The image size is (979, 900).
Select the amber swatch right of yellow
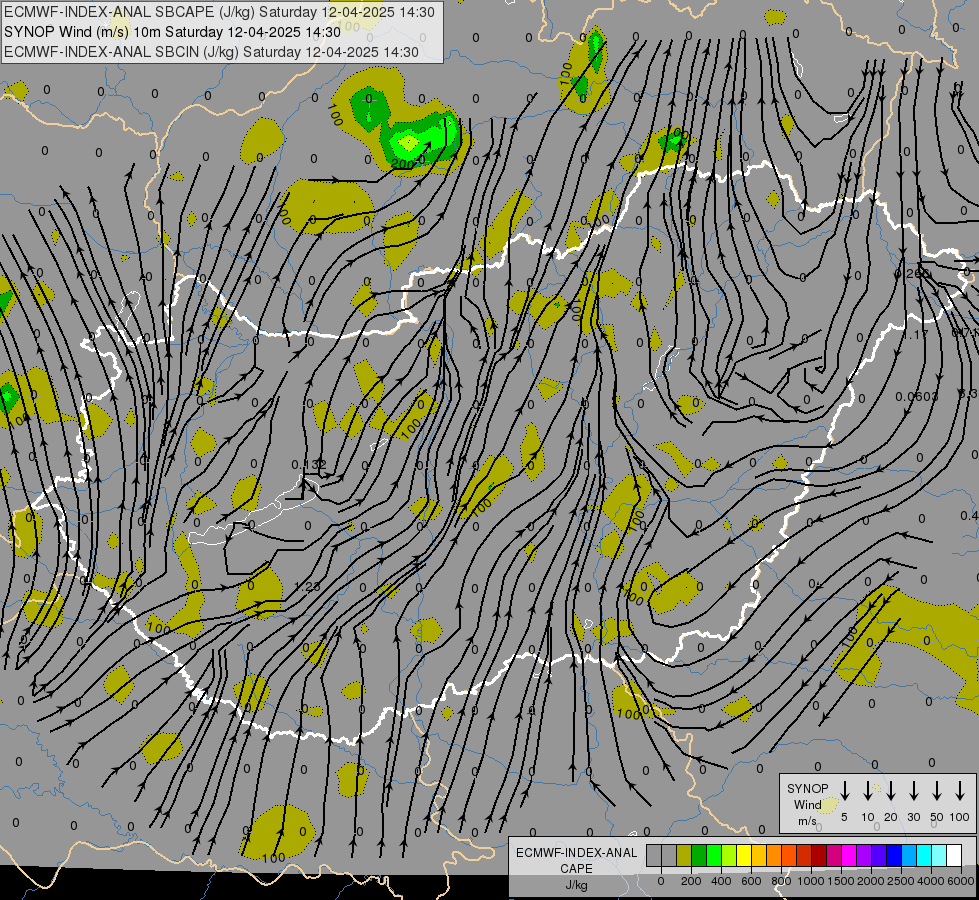pyautogui.click(x=759, y=855)
